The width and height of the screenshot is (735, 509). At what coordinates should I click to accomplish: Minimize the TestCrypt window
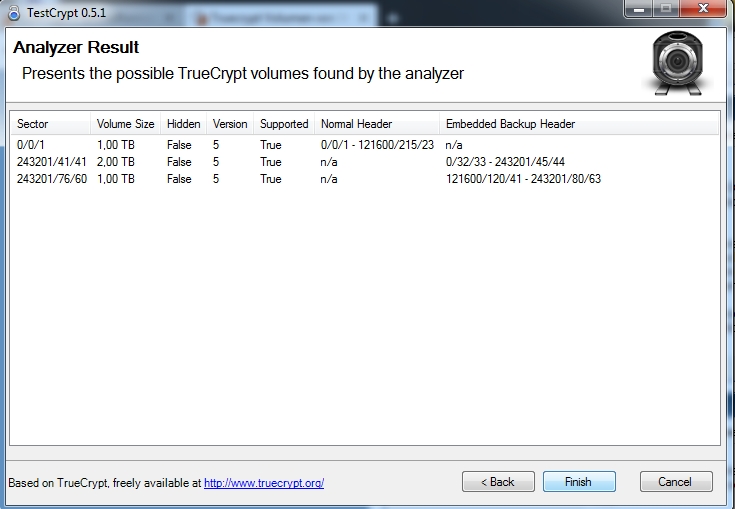pos(638,8)
